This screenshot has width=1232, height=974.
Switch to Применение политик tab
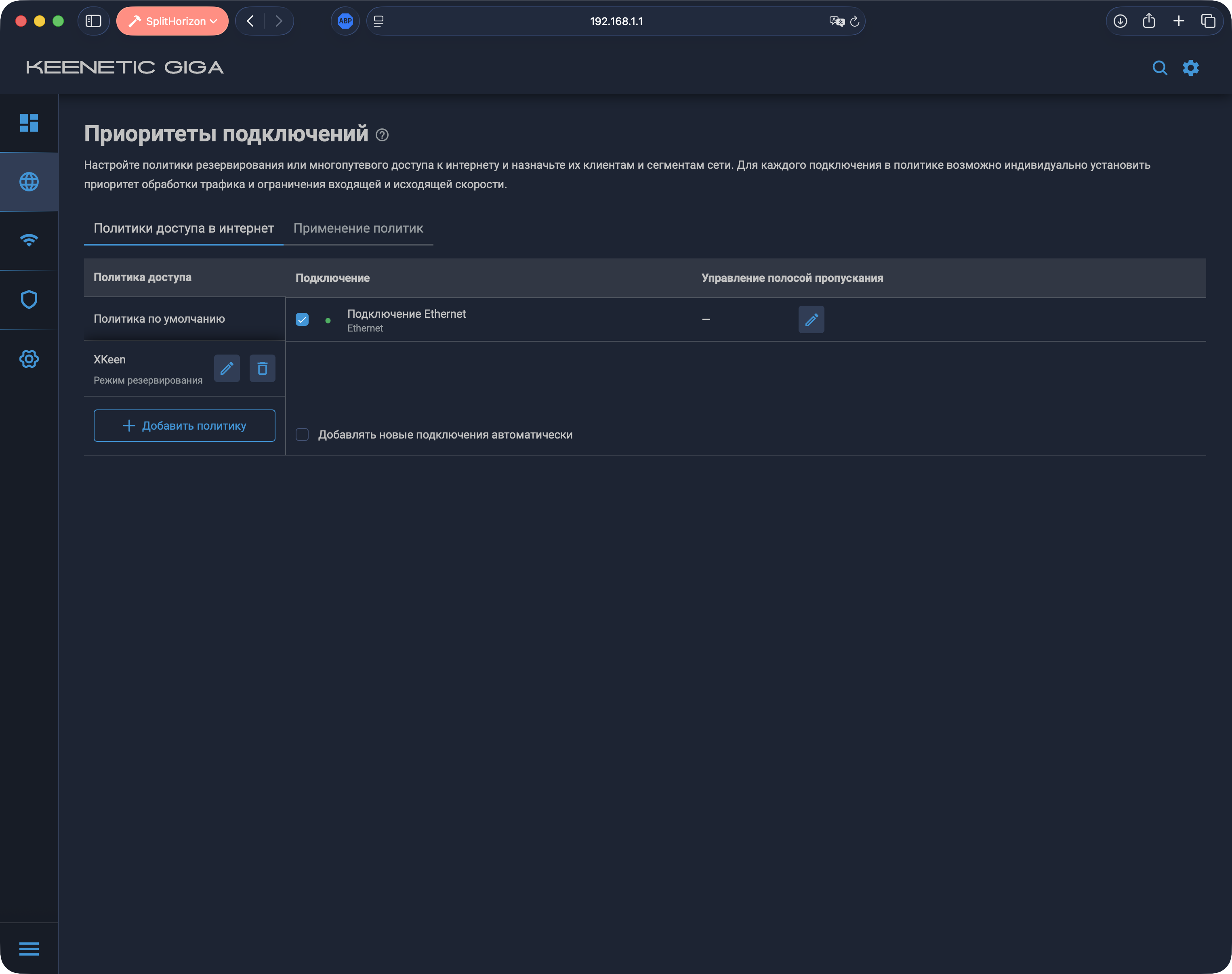click(358, 228)
